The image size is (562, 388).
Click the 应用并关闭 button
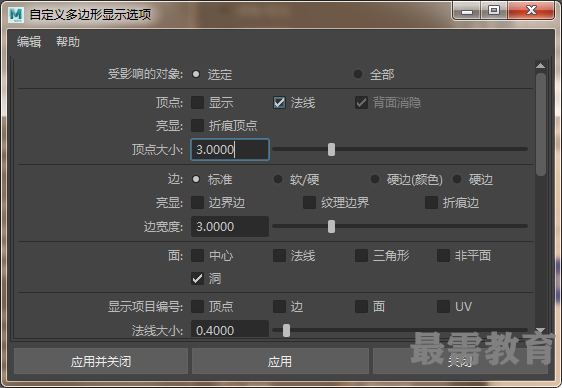point(101,361)
